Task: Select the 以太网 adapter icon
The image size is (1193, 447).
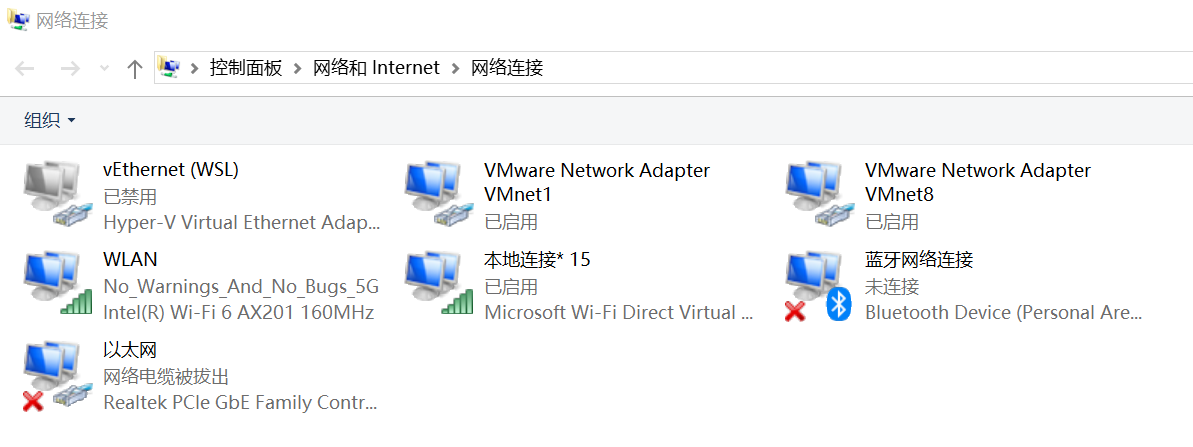Action: coord(52,375)
